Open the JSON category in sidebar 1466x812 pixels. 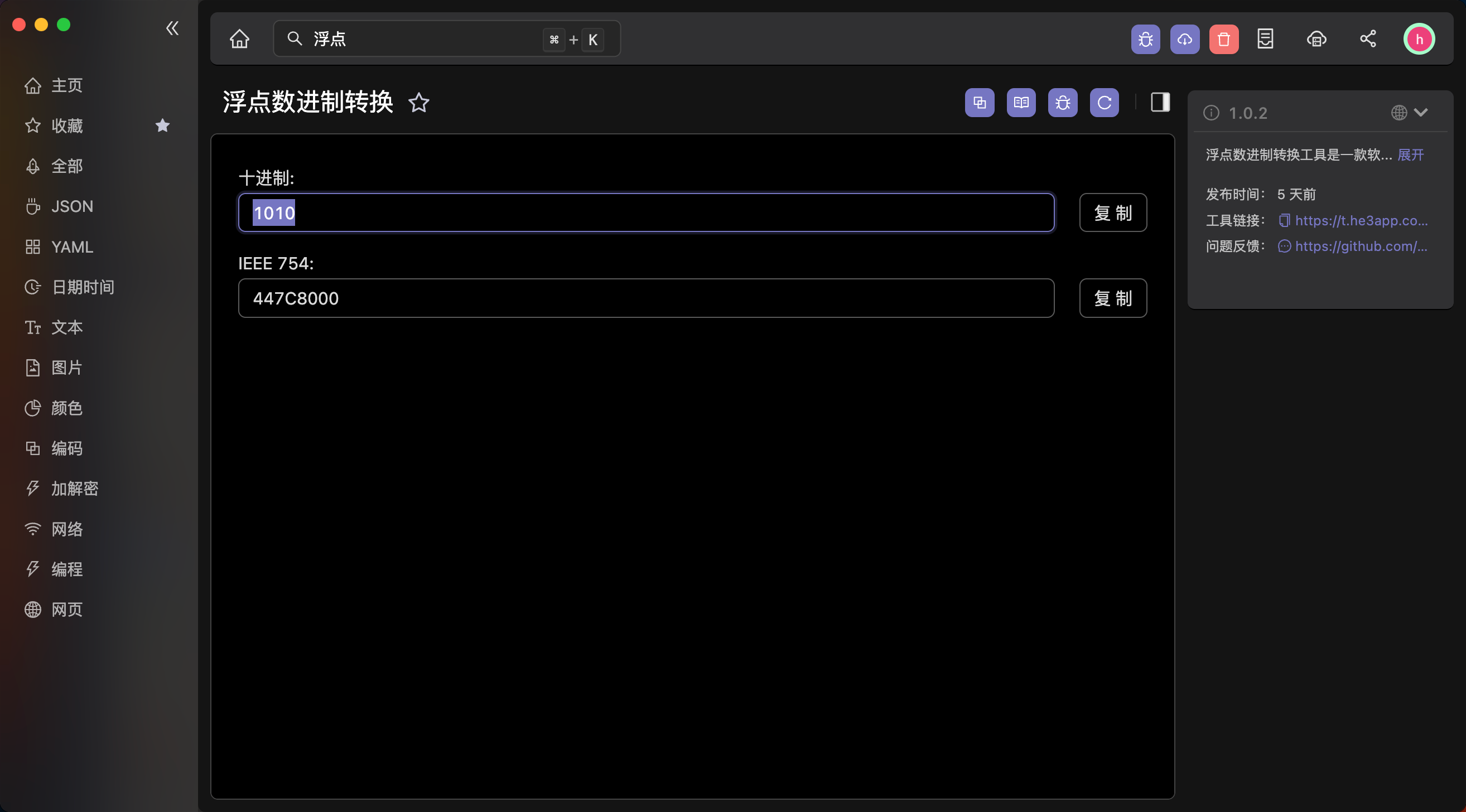coord(72,206)
